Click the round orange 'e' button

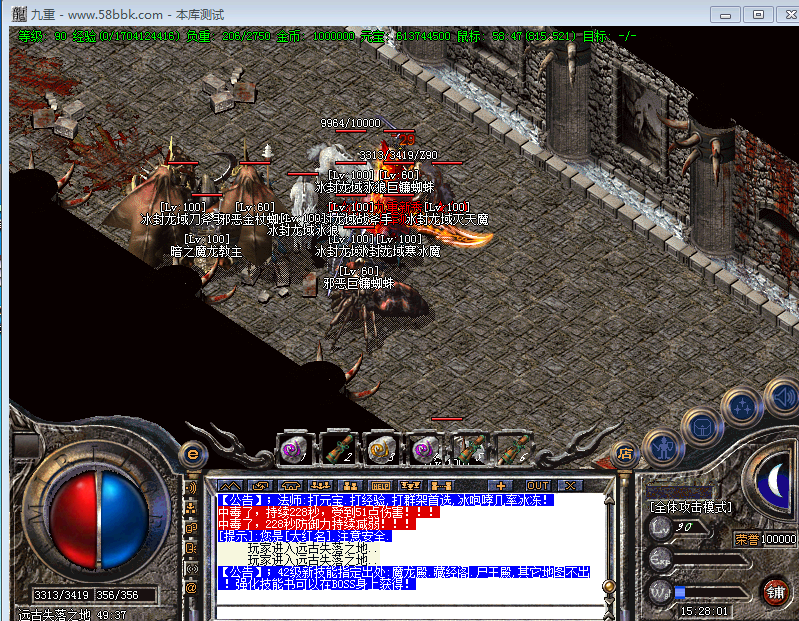[193, 454]
